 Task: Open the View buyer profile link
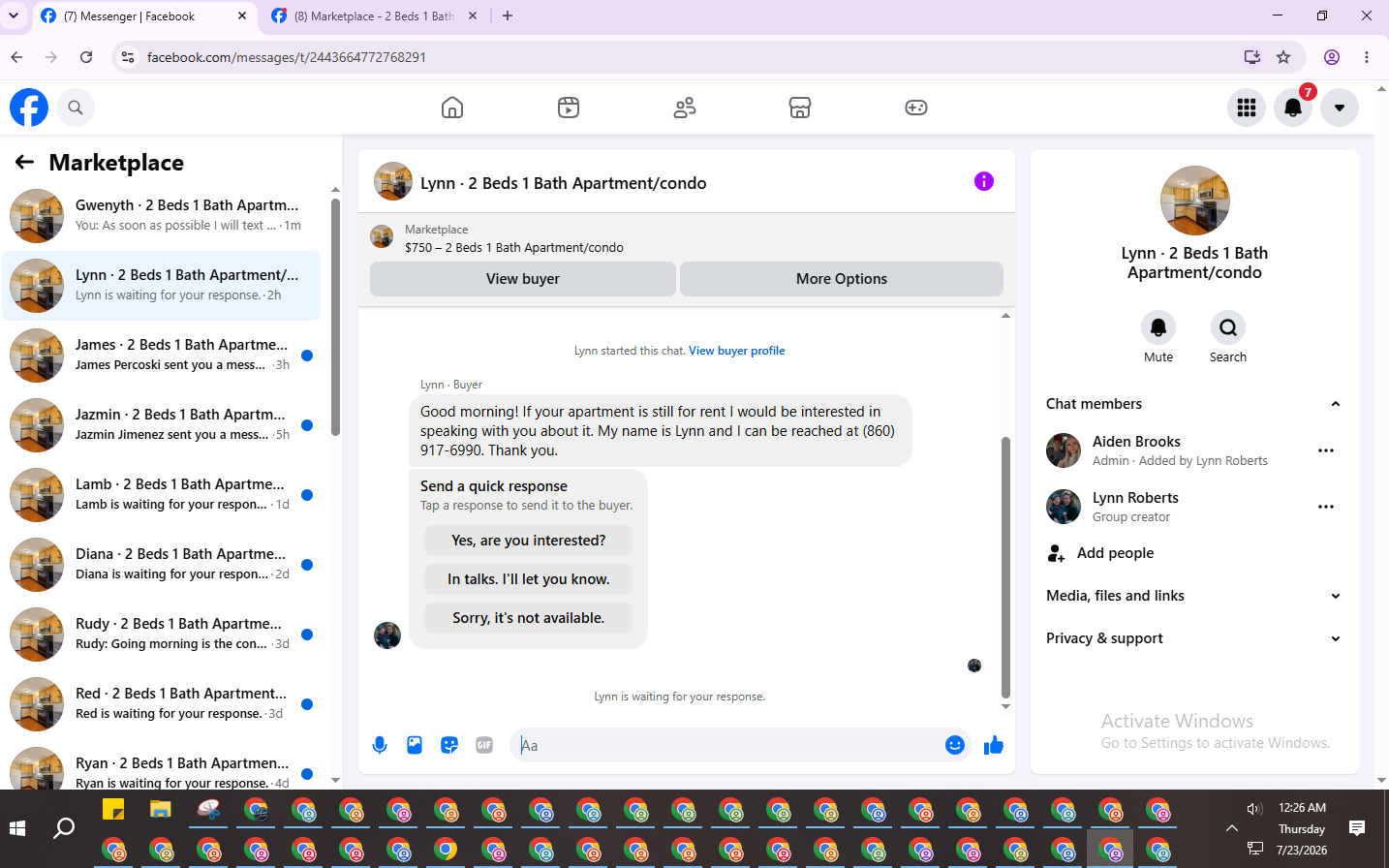737,351
